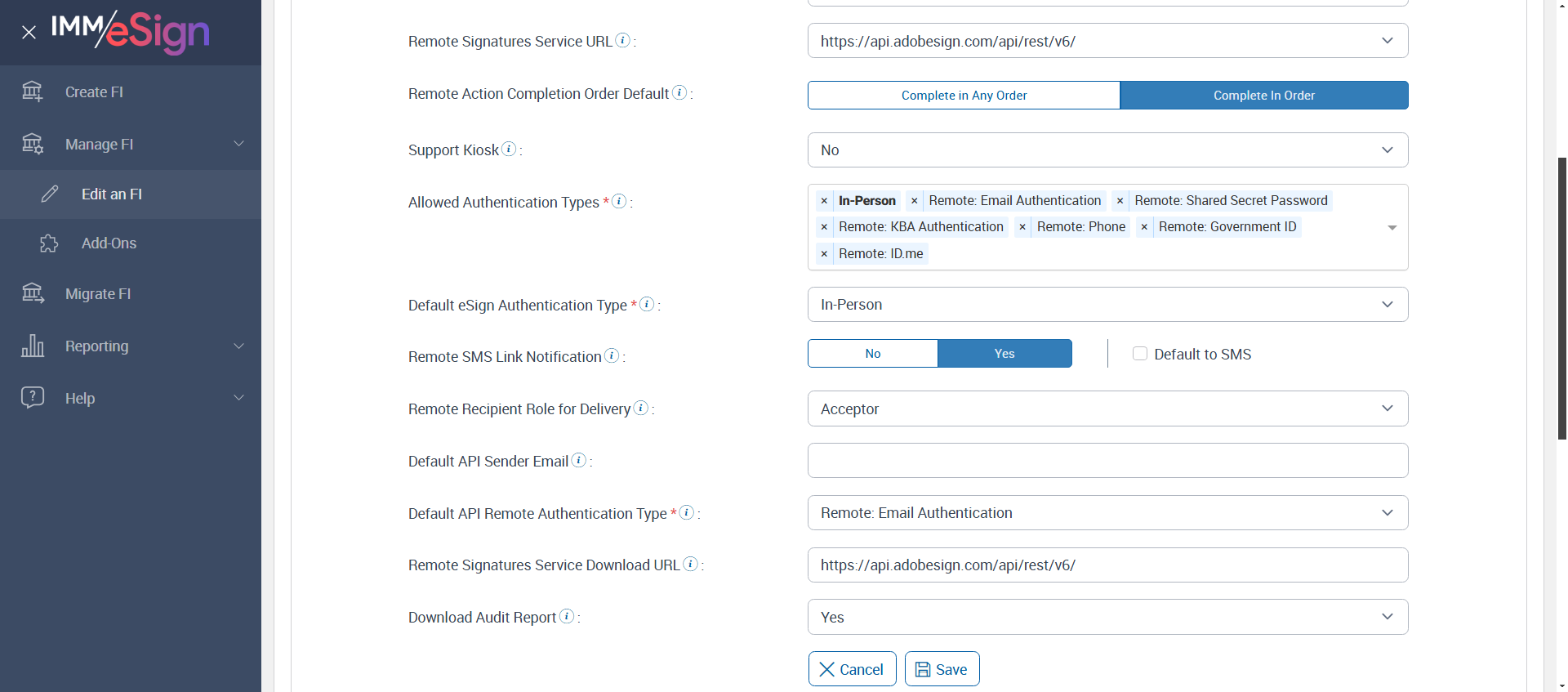Click the Reporting bar chart icon

[x=33, y=346]
